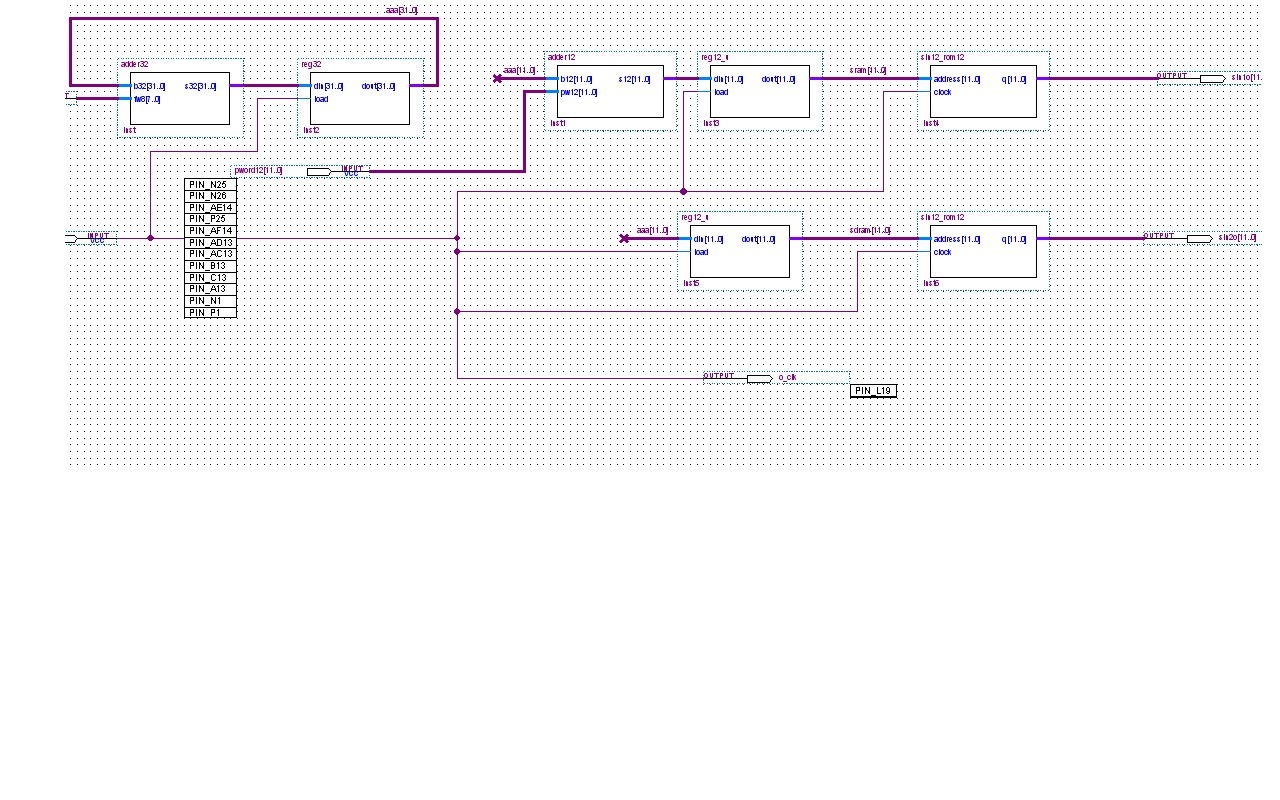The image size is (1280, 800).
Task: Select the PIN_AF14 assignment label
Action: pyautogui.click(x=210, y=231)
